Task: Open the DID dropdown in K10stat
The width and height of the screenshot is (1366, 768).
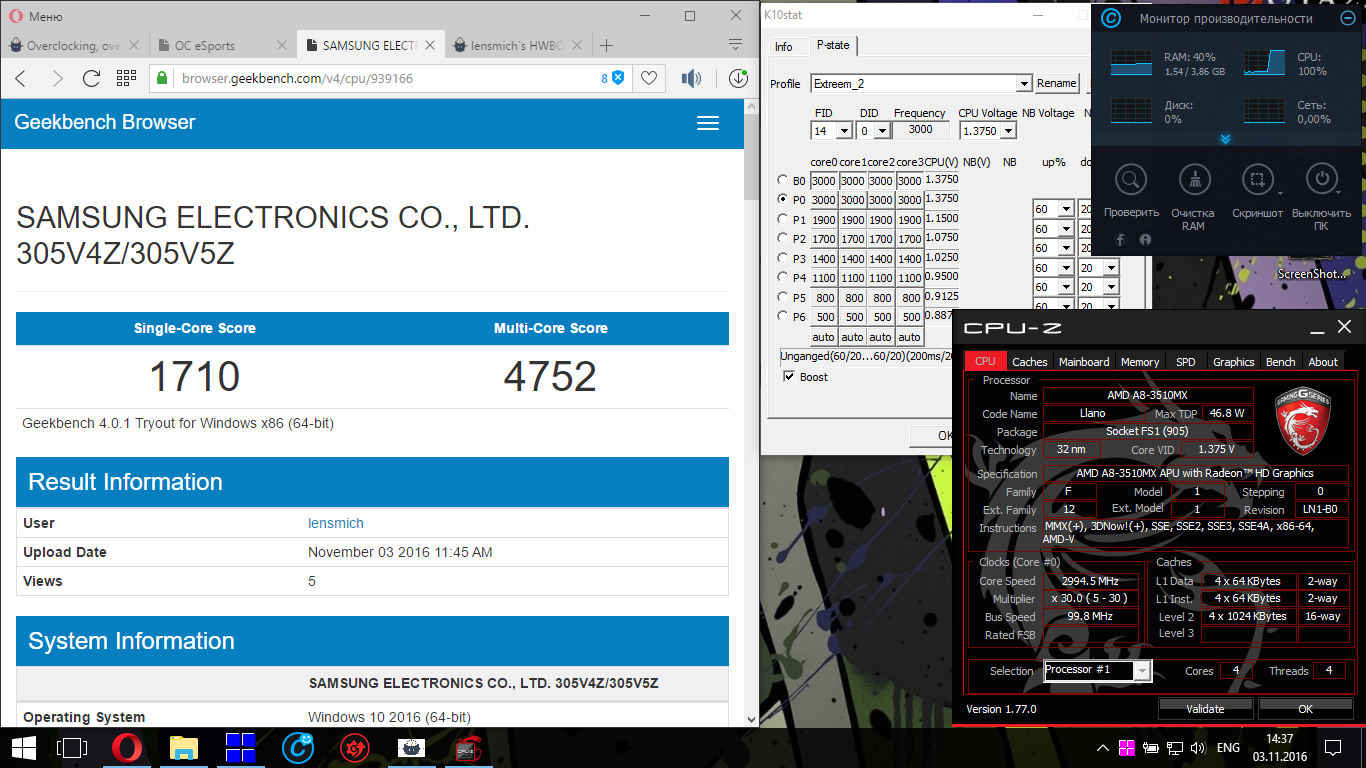Action: 882,131
